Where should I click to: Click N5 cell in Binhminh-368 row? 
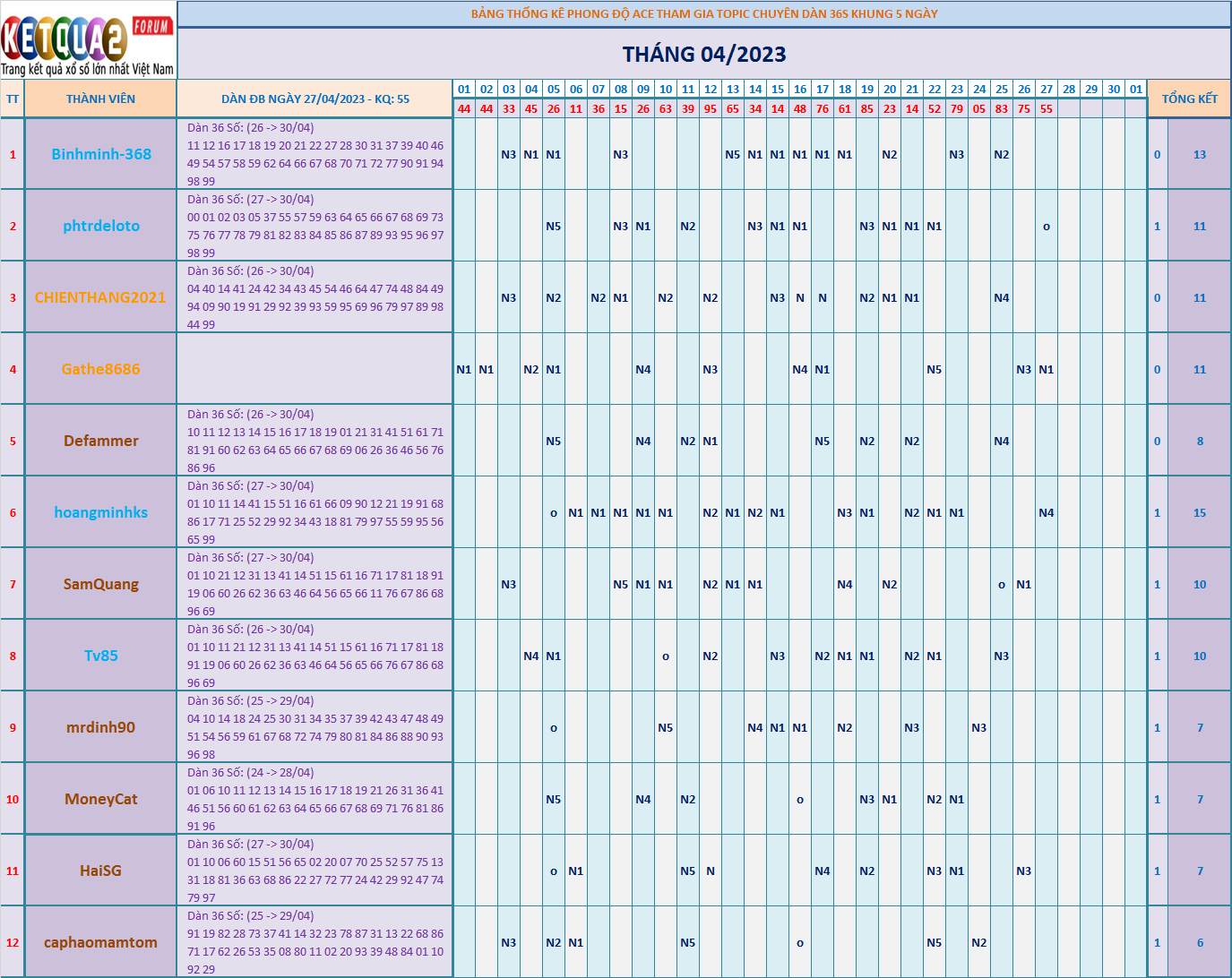733,155
